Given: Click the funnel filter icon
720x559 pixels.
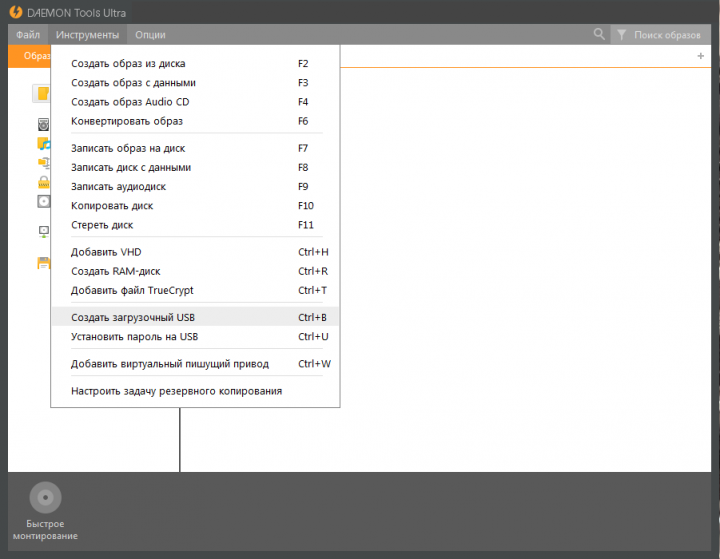Looking at the screenshot, I should click(x=621, y=35).
